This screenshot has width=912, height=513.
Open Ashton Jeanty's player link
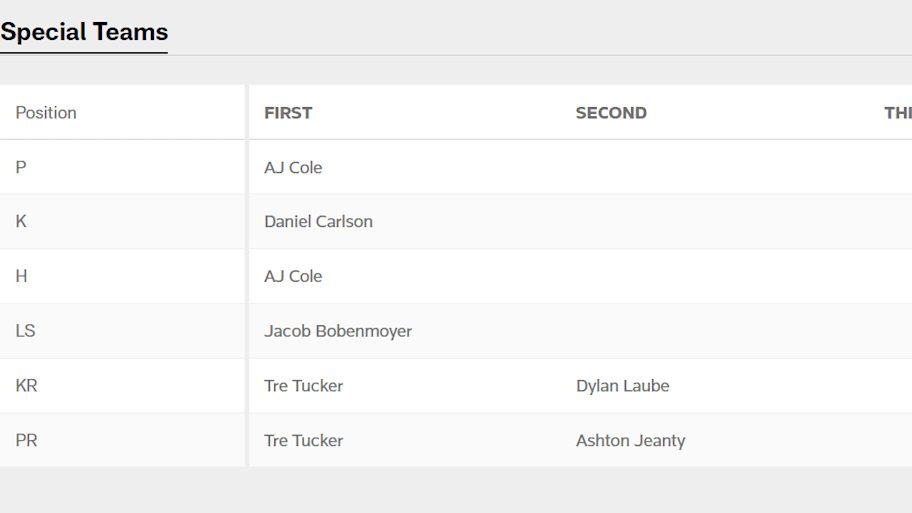click(x=630, y=441)
